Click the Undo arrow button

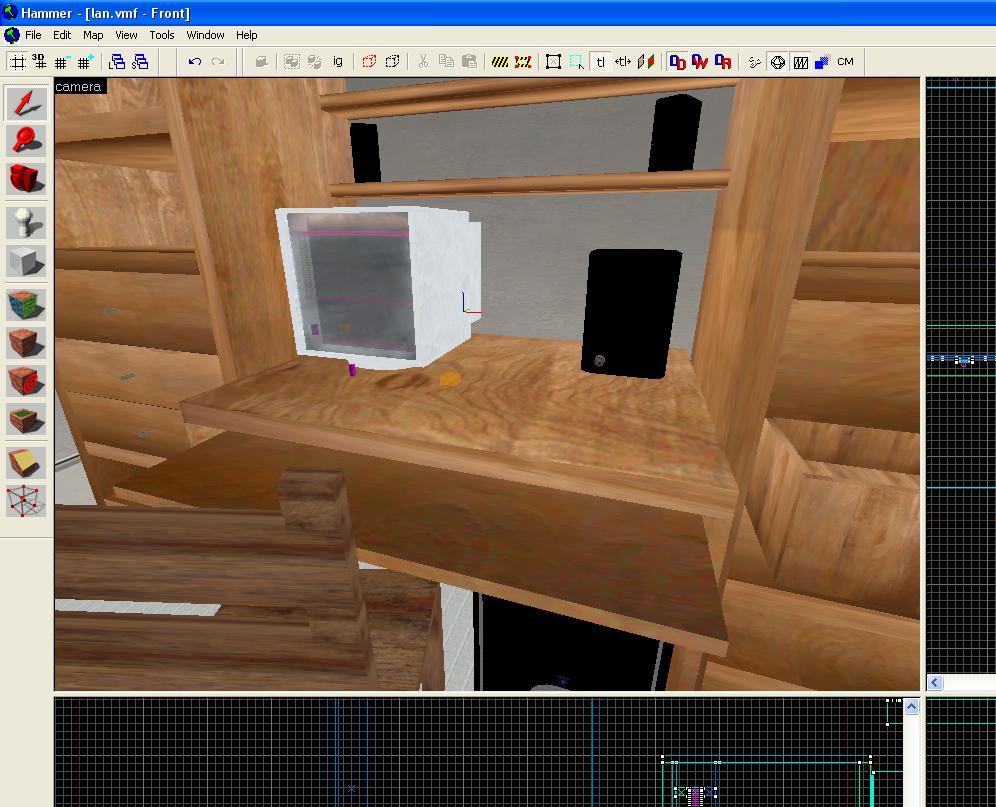click(x=195, y=62)
